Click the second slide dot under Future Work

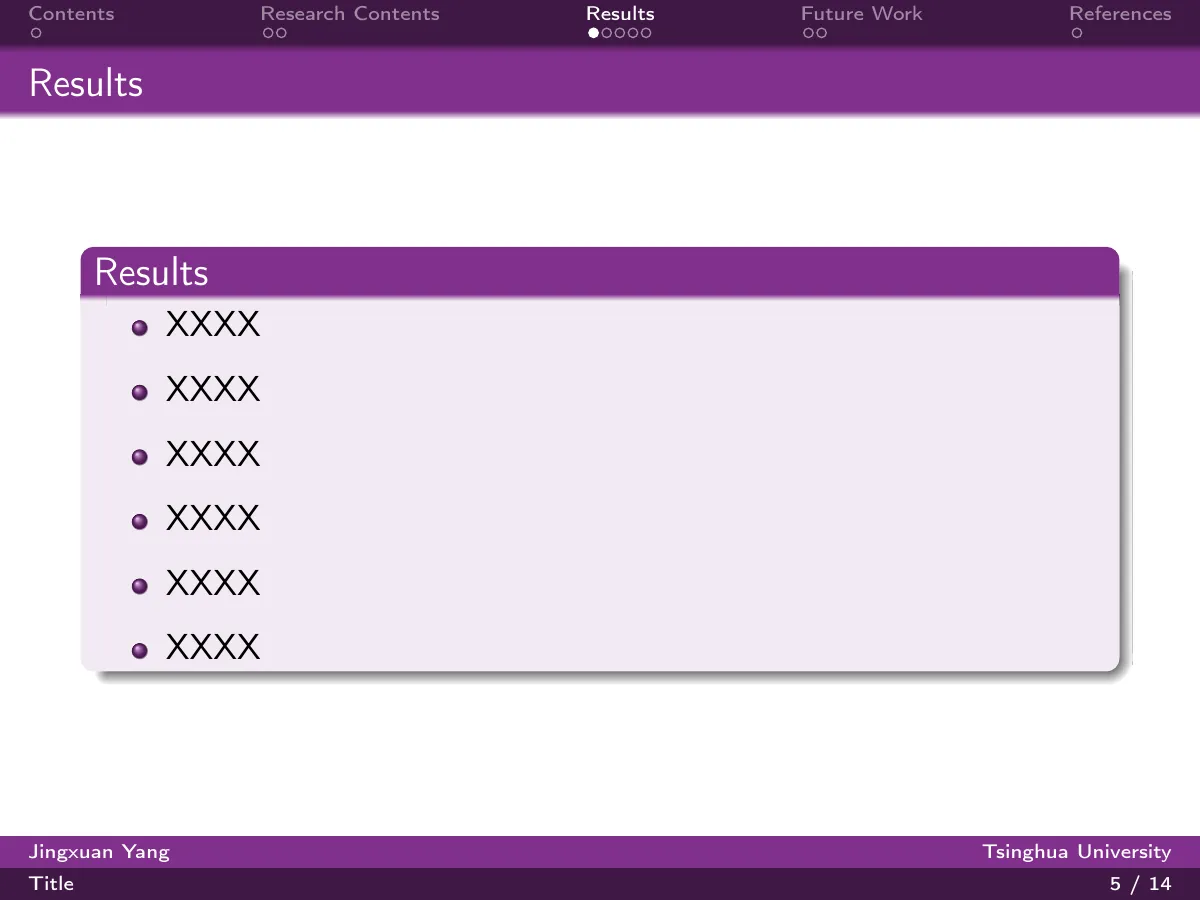point(820,33)
